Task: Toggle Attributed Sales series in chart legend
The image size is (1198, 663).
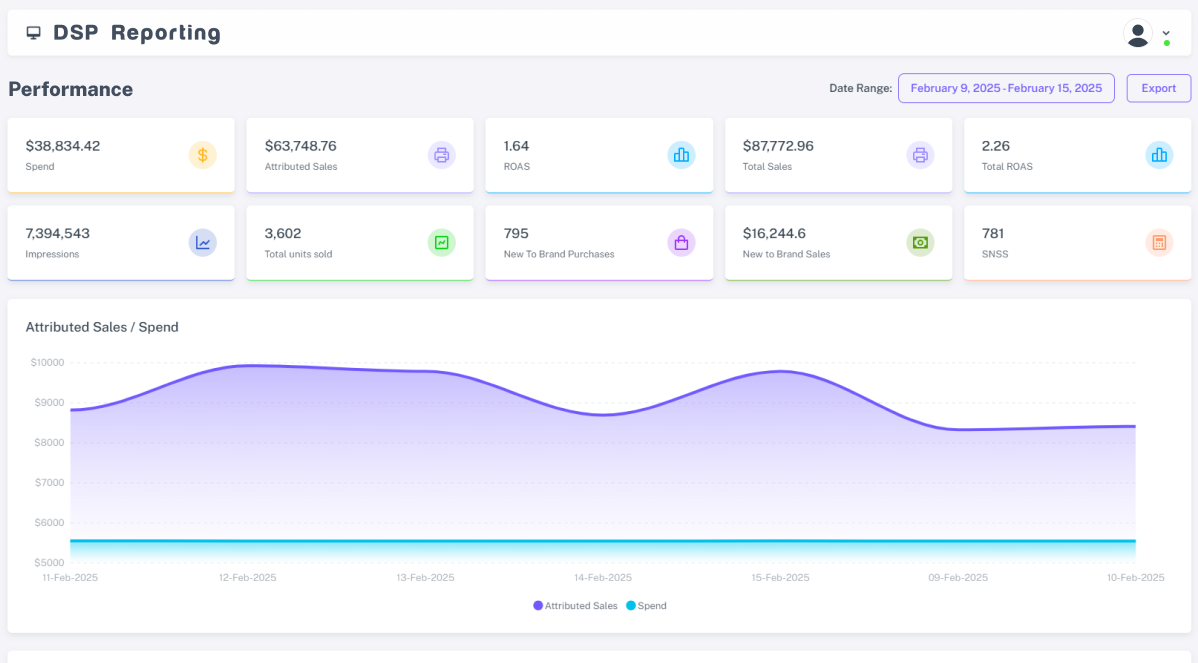Action: [575, 606]
